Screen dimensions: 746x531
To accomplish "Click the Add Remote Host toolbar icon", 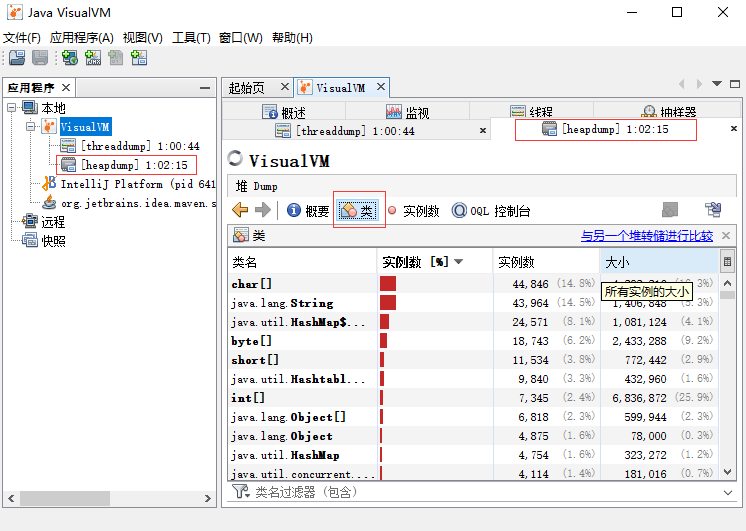I will tap(69, 58).
